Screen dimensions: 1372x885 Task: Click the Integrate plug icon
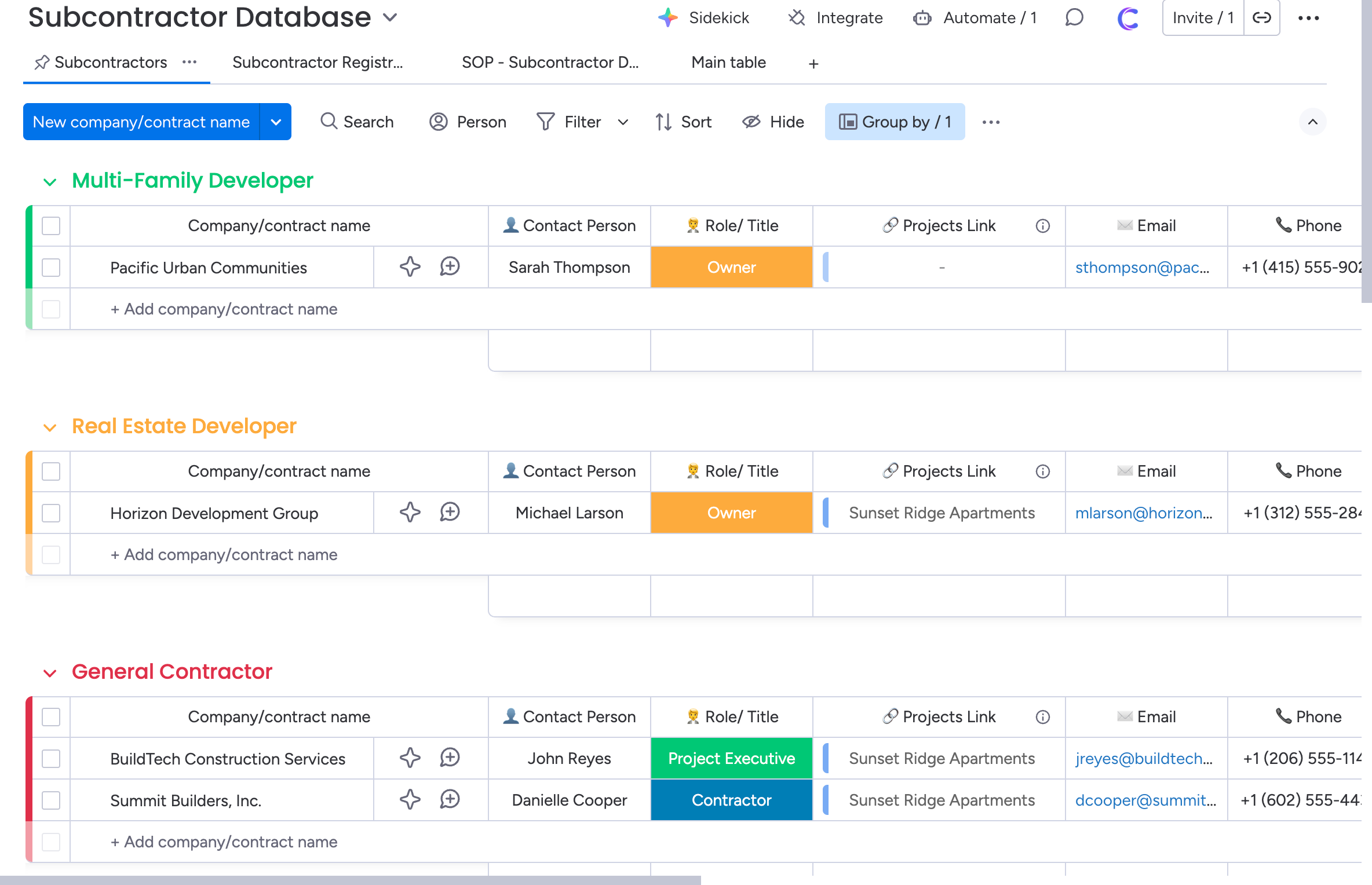[x=797, y=18]
